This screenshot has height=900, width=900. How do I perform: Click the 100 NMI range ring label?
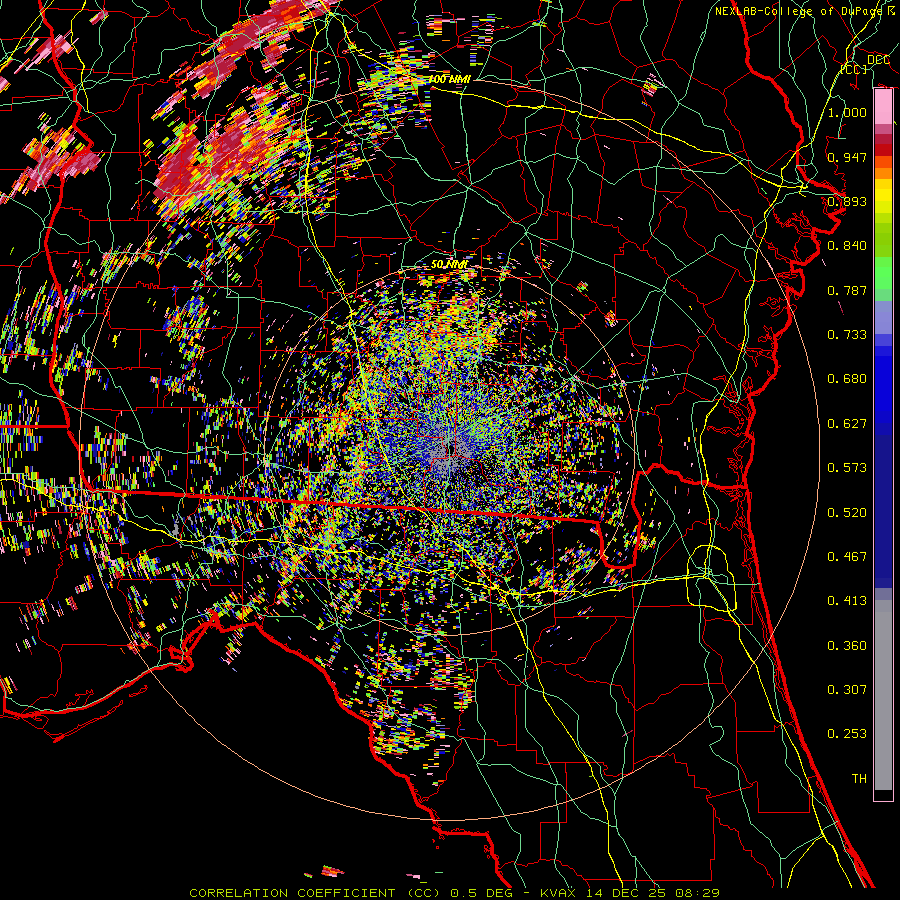[449, 79]
